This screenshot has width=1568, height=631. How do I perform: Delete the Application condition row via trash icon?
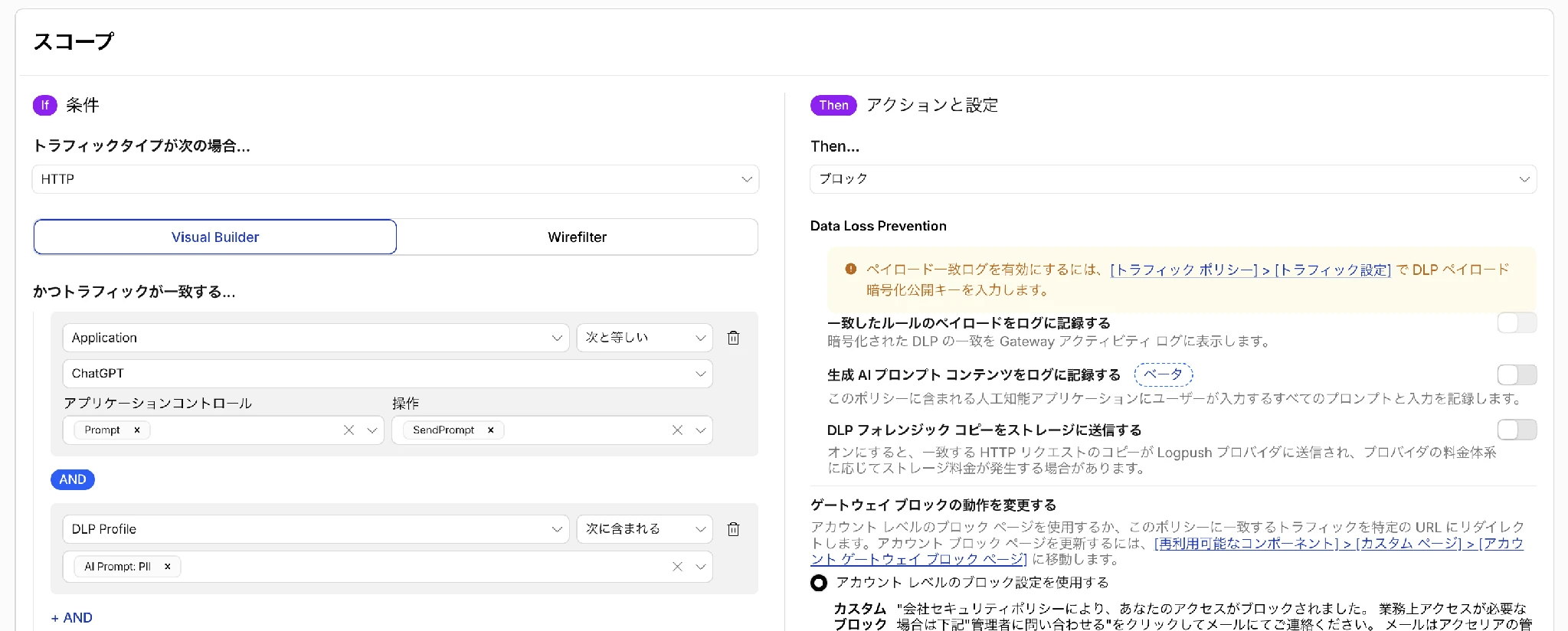pos(733,338)
